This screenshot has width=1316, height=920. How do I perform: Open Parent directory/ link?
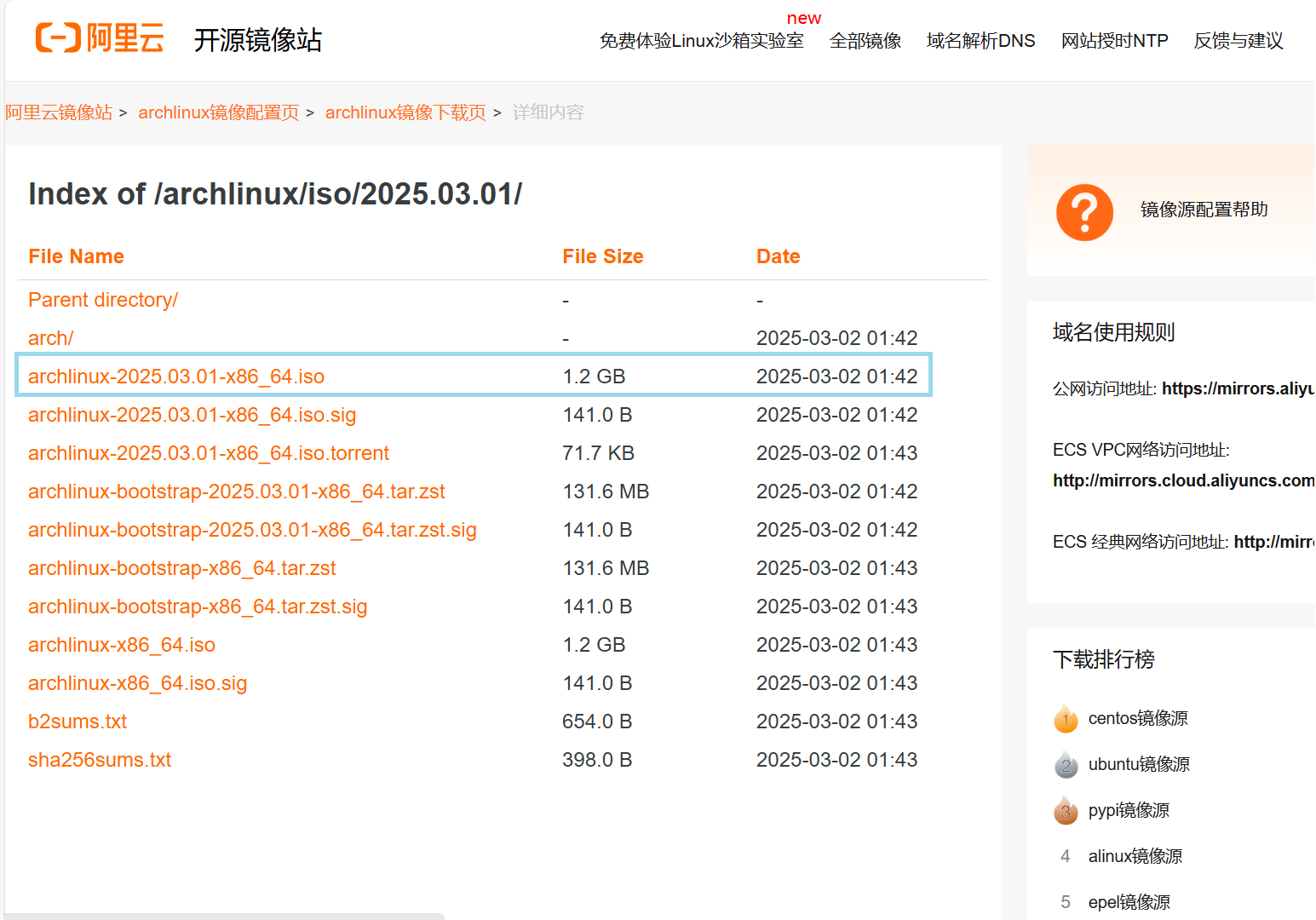click(x=103, y=300)
